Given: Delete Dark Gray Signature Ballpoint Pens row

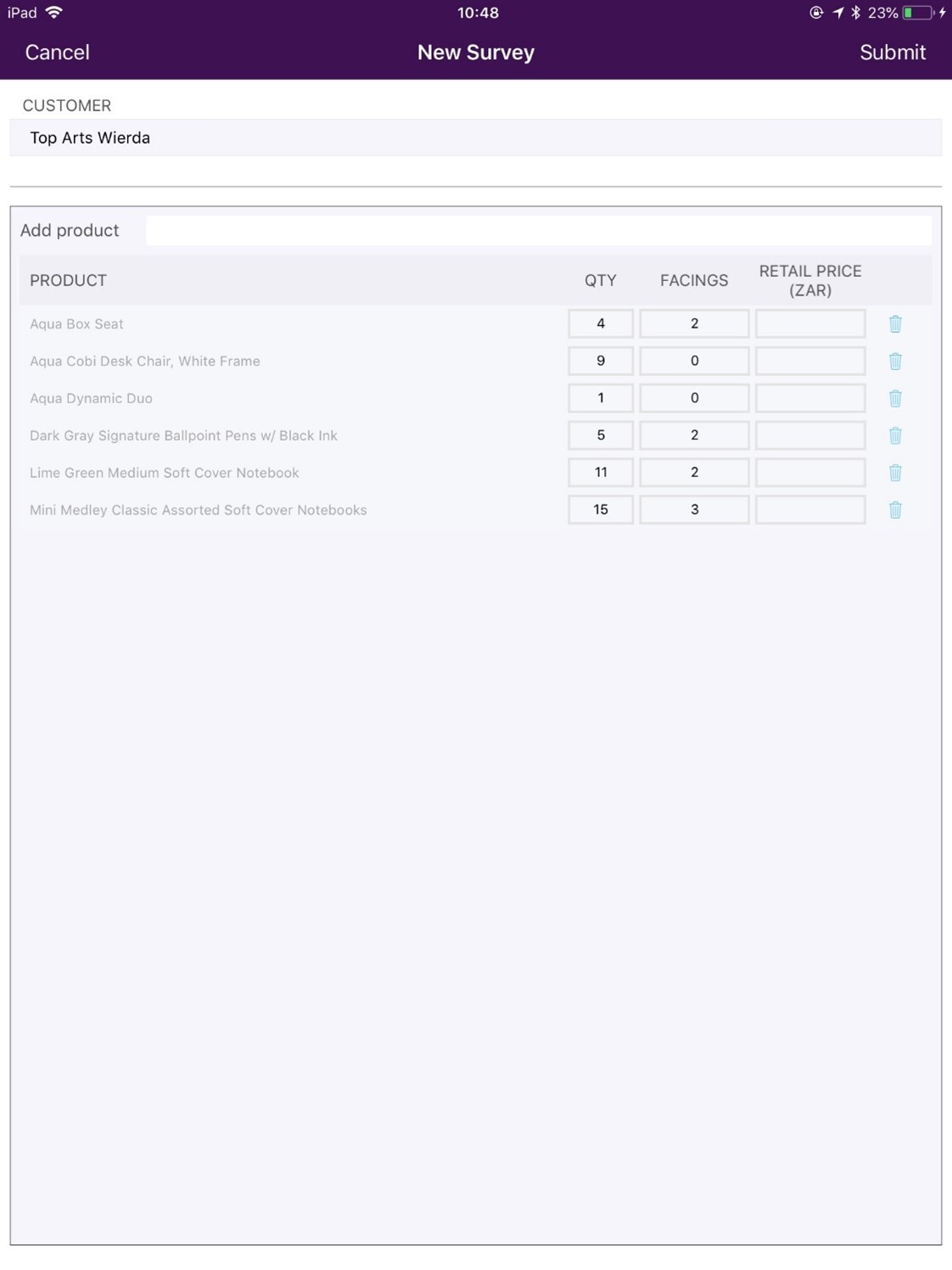Looking at the screenshot, I should pyautogui.click(x=895, y=436).
